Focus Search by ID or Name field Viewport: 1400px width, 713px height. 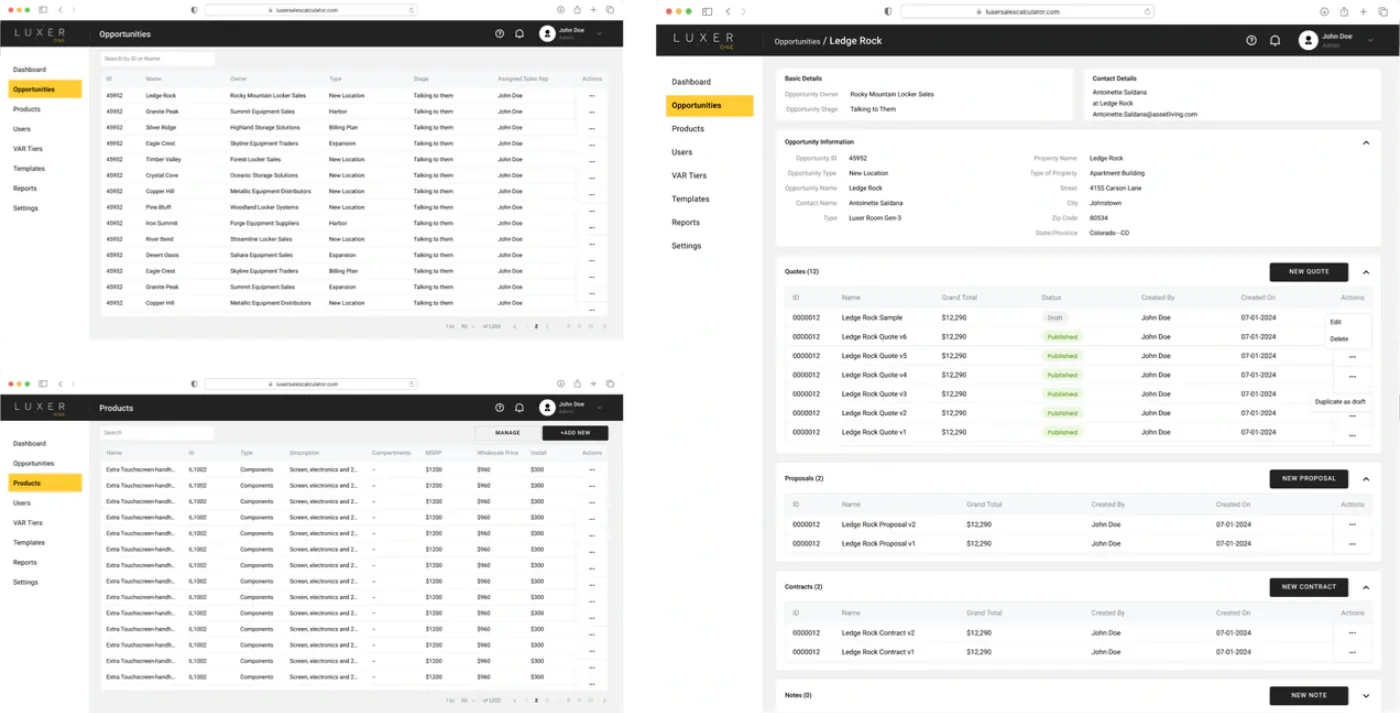pyautogui.click(x=158, y=59)
